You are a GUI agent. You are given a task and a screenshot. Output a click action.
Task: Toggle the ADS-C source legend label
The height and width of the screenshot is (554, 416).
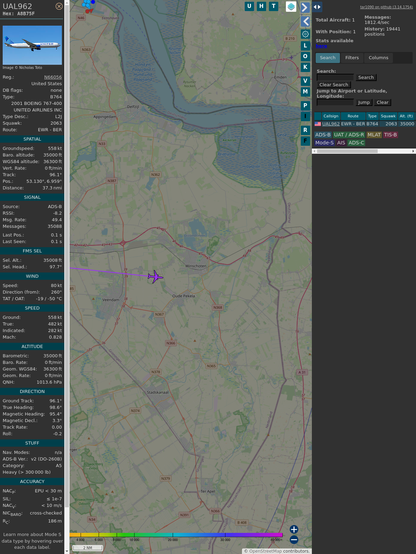coord(356,143)
